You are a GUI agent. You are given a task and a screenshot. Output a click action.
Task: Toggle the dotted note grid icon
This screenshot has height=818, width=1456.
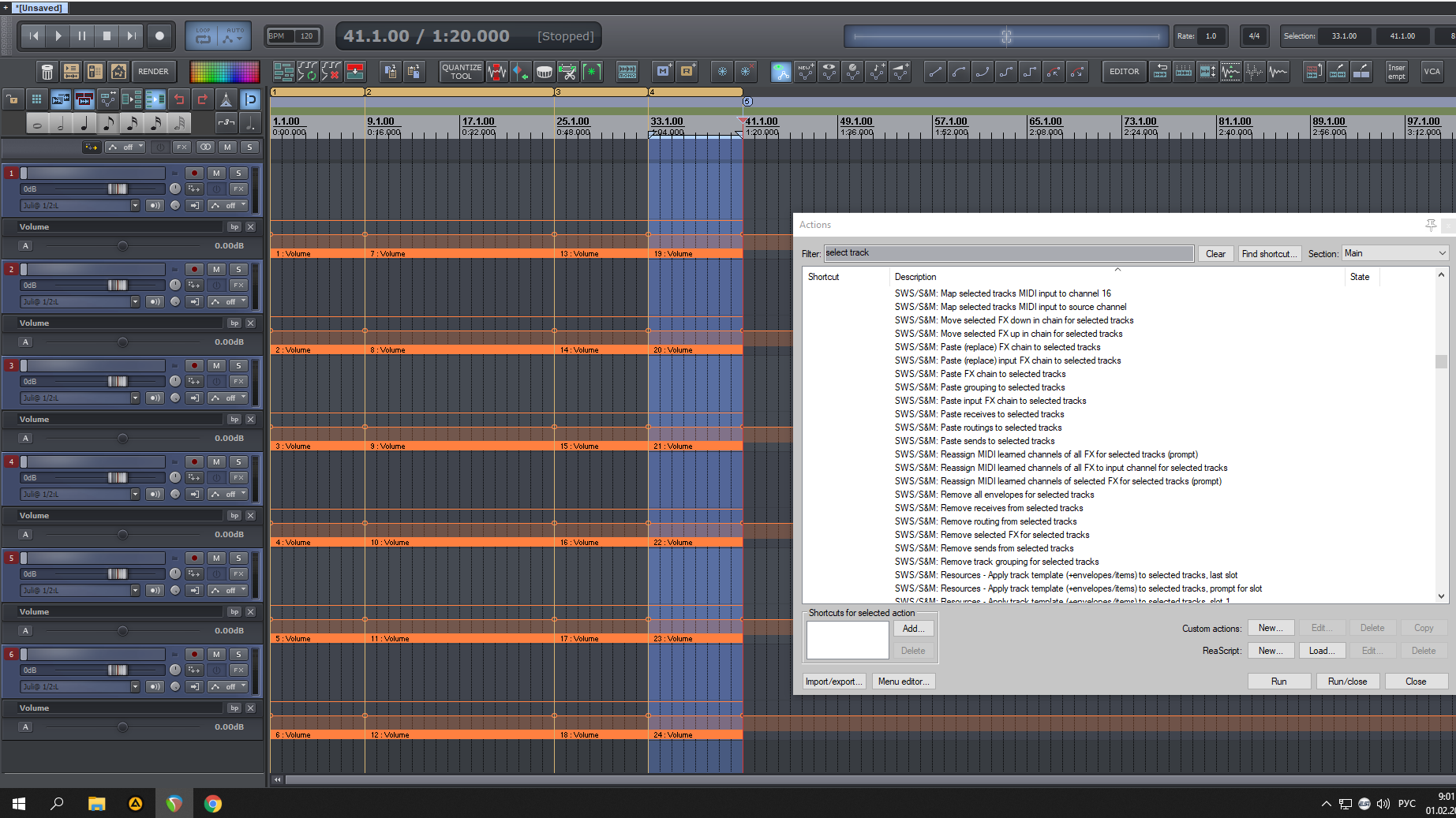[250, 123]
